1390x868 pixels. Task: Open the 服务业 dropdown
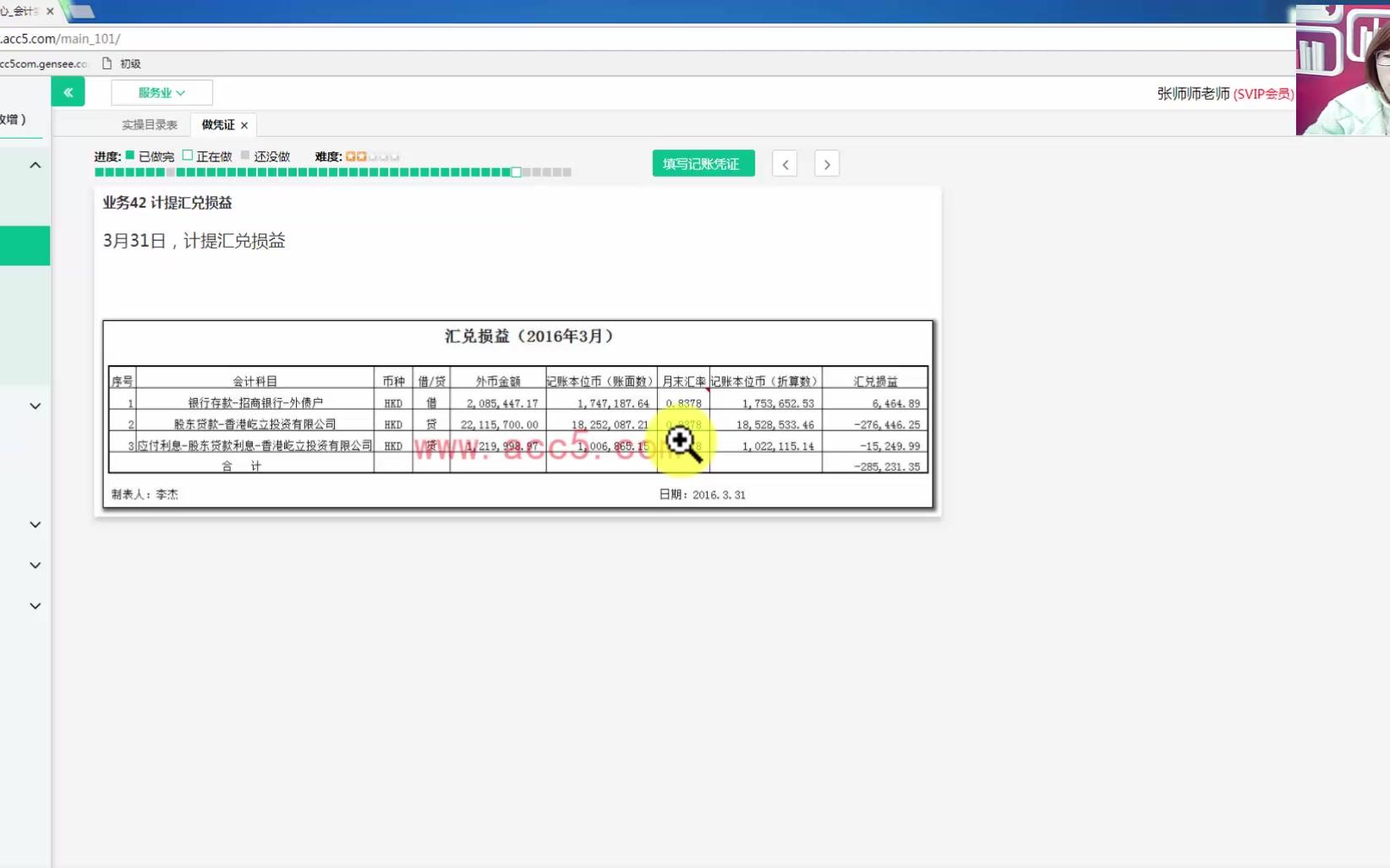pyautogui.click(x=161, y=92)
